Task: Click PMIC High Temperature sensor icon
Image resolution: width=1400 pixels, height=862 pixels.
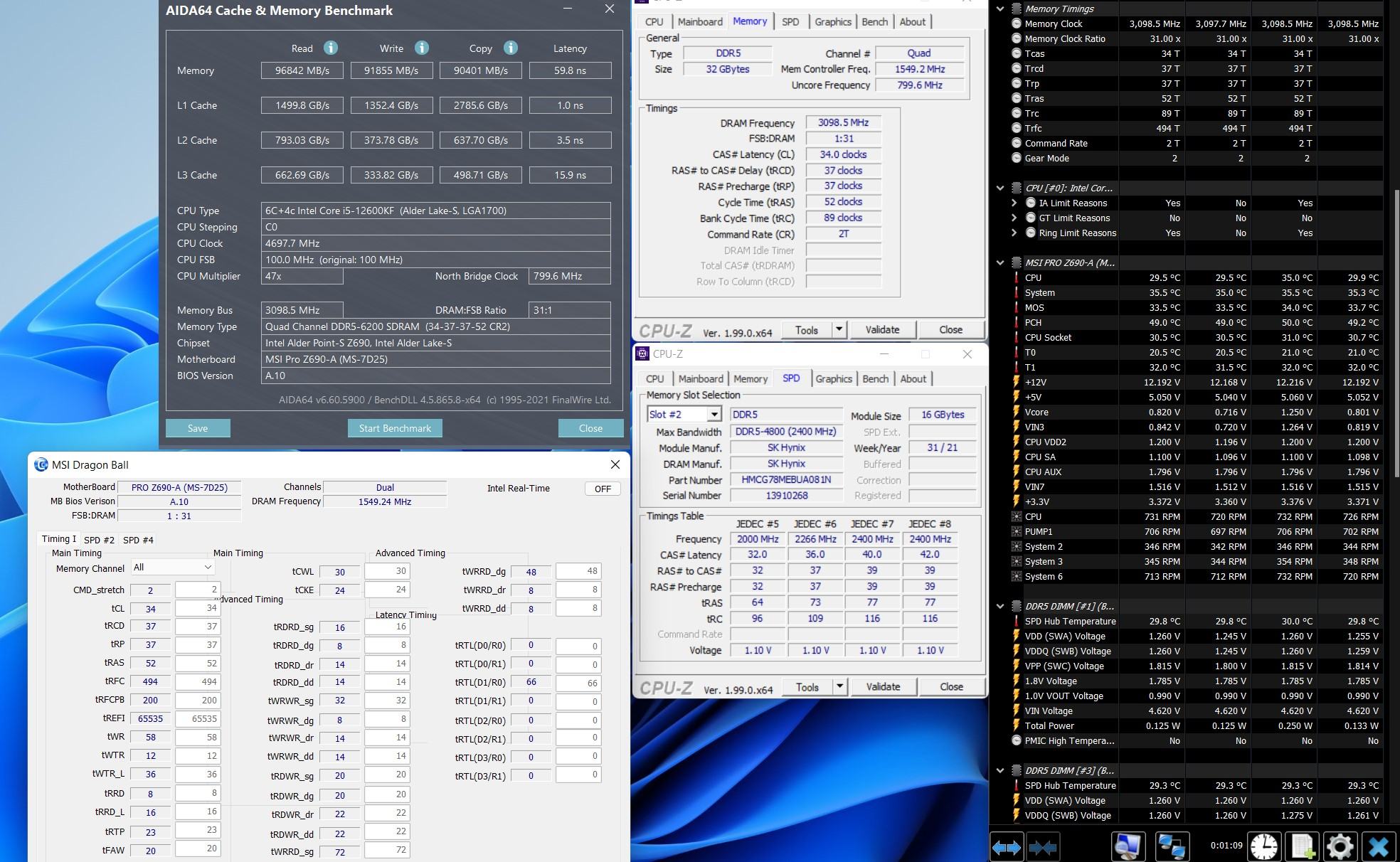Action: click(1017, 740)
